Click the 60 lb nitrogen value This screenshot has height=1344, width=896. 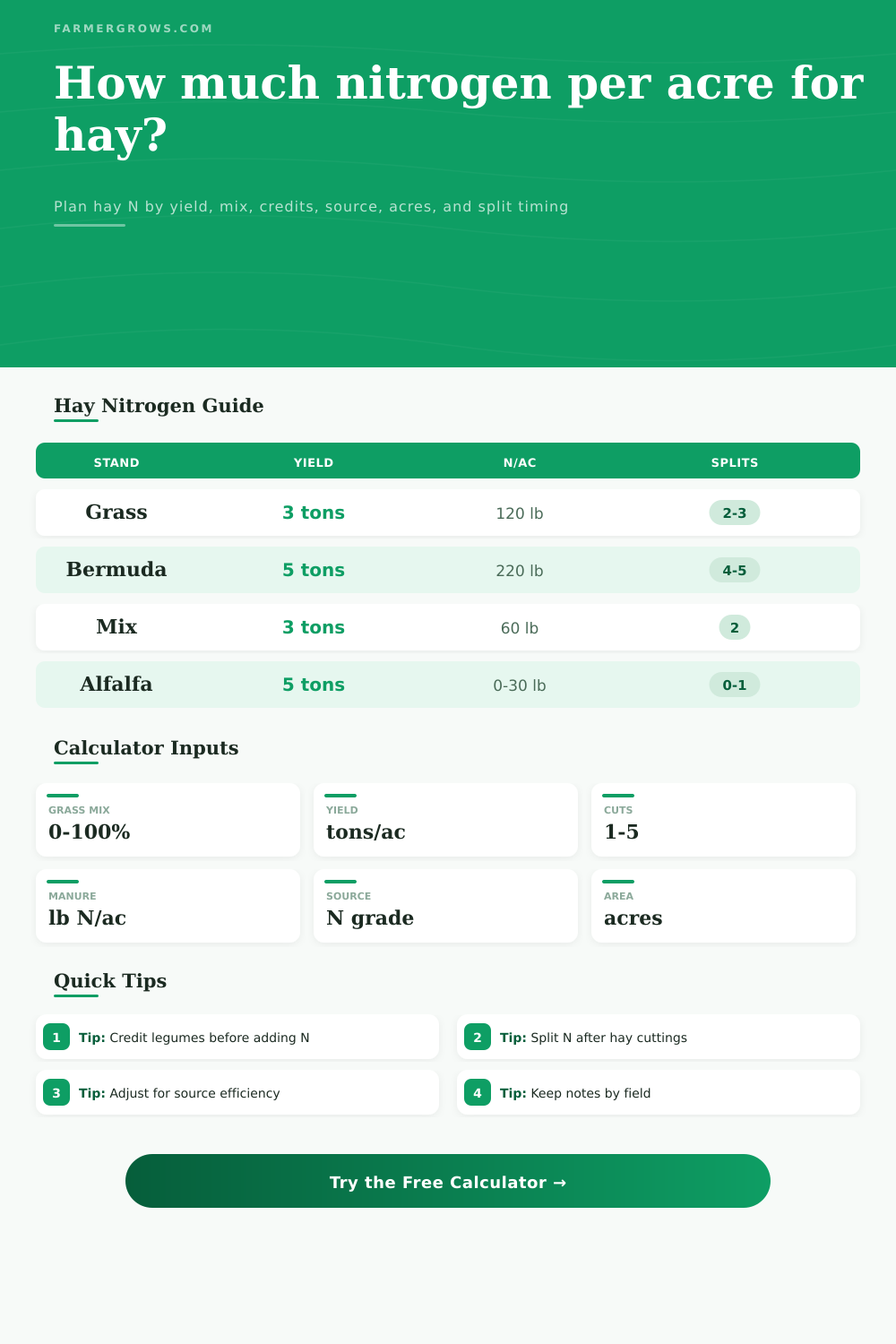pyautogui.click(x=520, y=628)
